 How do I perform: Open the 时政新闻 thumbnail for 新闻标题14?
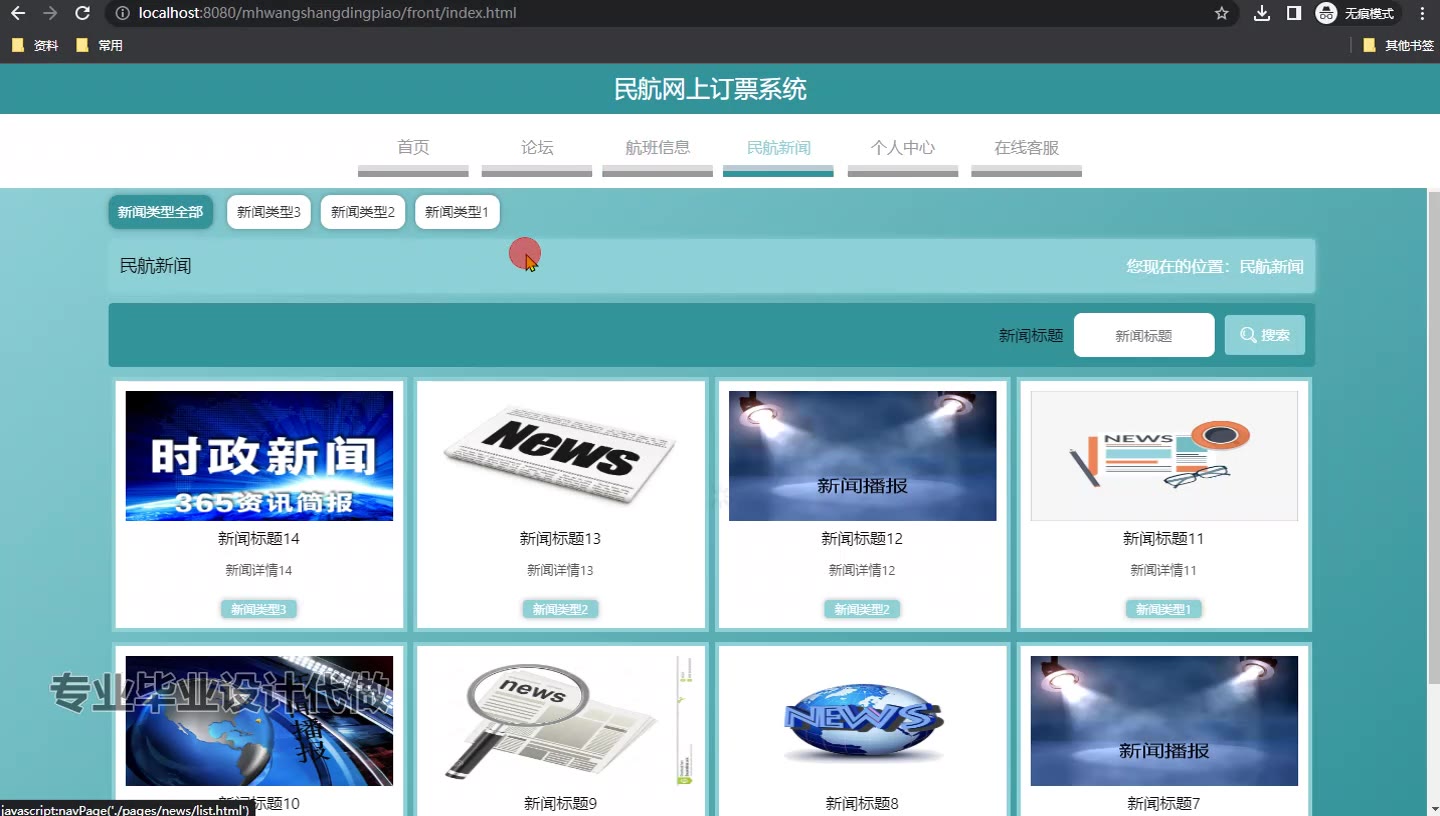click(x=259, y=456)
